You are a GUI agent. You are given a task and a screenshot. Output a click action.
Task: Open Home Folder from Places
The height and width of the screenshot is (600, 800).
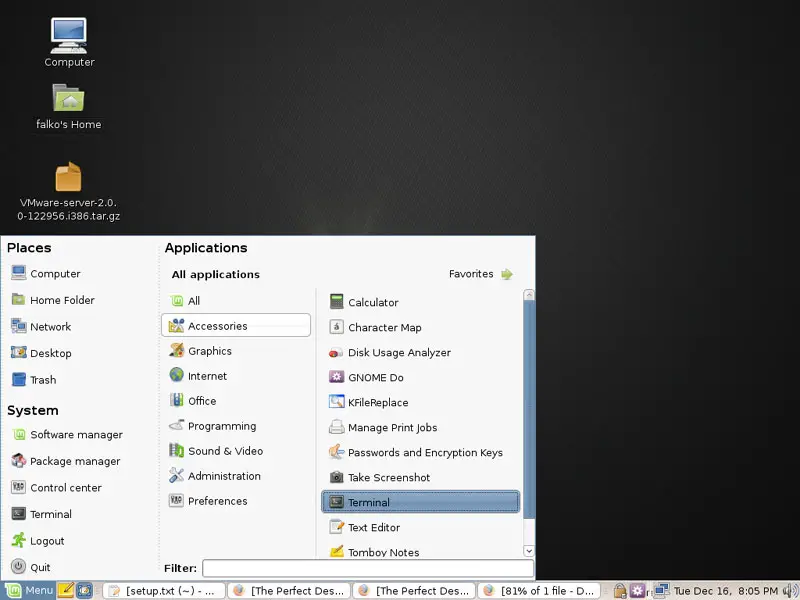(53, 300)
